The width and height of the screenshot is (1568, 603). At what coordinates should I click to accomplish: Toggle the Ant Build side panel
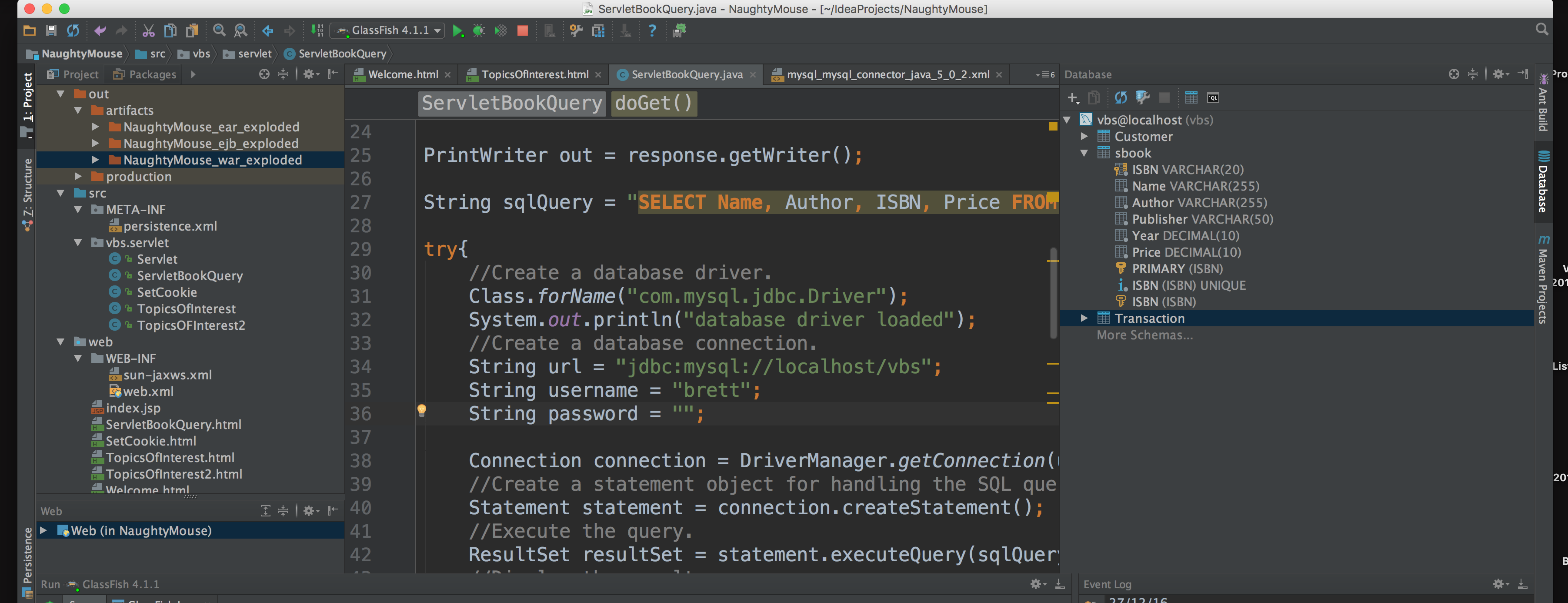click(x=1543, y=102)
